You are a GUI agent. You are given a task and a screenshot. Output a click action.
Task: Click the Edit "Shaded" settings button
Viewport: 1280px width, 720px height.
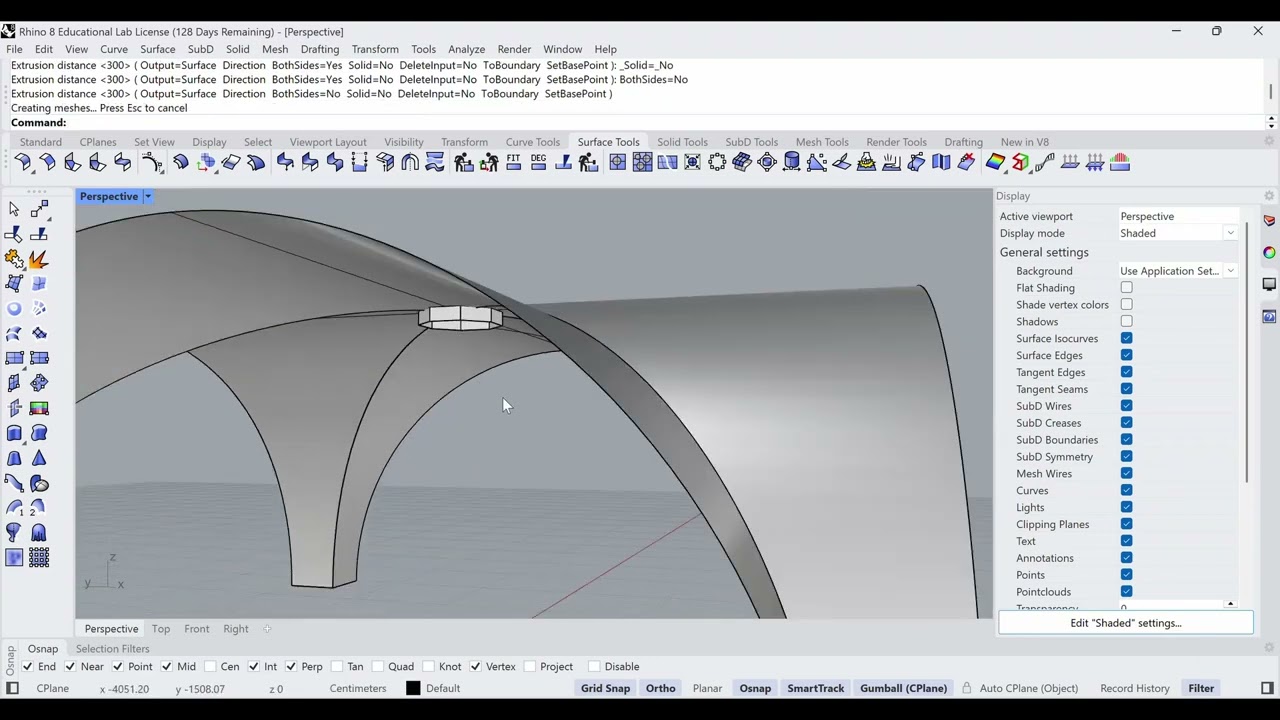[1125, 623]
